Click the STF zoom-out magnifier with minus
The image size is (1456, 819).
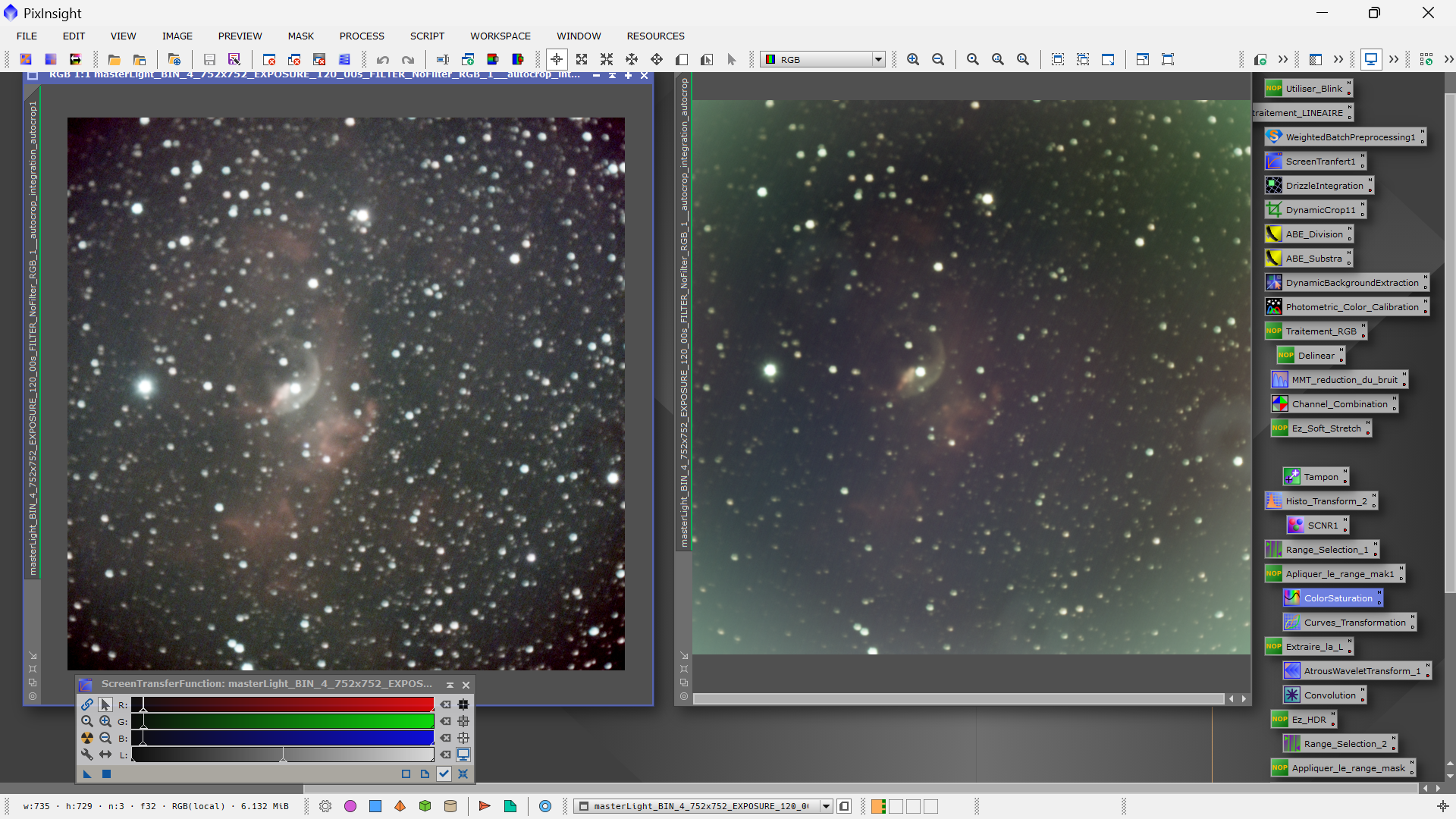[105, 738]
